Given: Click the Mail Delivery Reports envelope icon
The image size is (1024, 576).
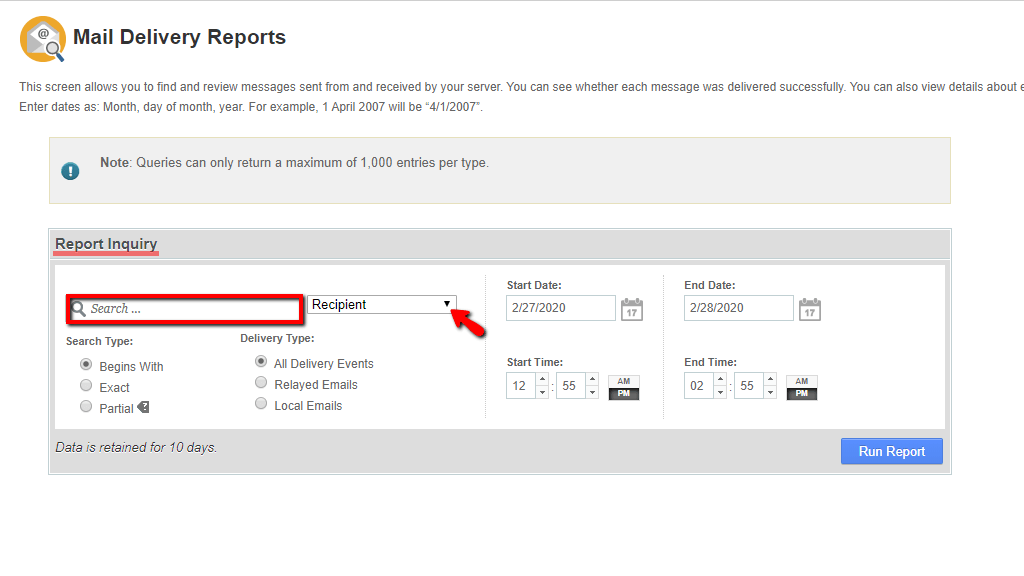Looking at the screenshot, I should [43, 39].
